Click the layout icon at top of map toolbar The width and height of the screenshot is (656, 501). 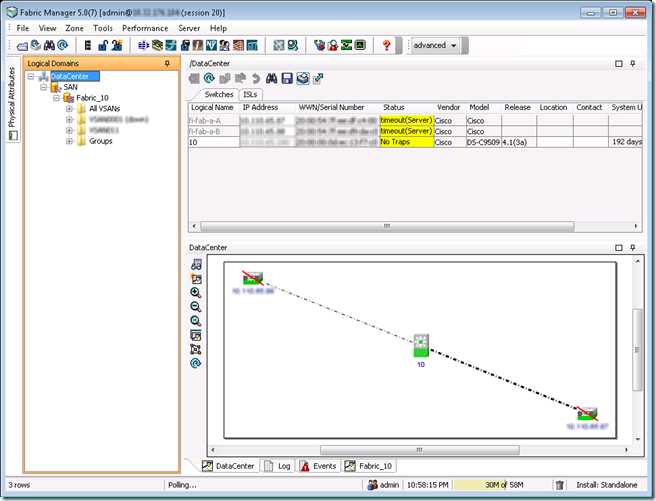pos(196,264)
